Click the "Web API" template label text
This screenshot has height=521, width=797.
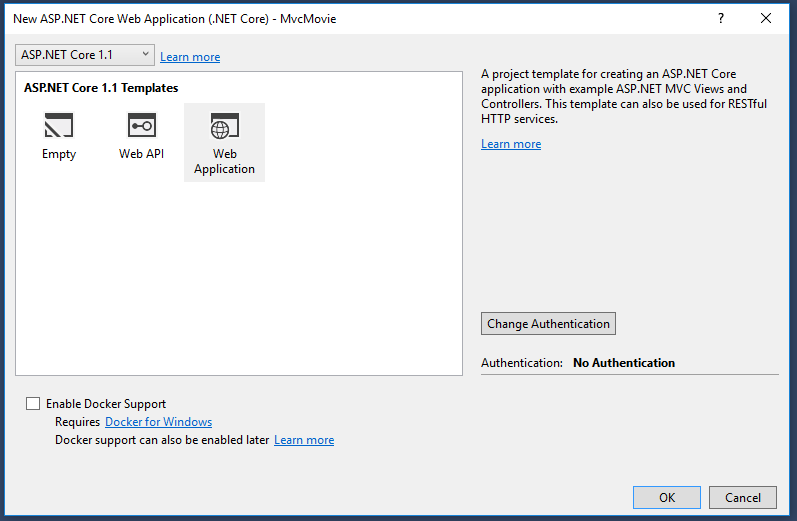click(x=141, y=154)
